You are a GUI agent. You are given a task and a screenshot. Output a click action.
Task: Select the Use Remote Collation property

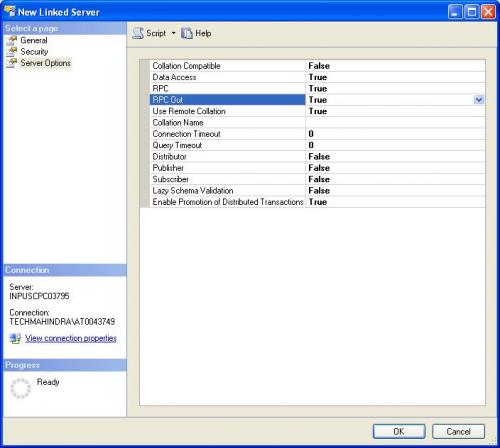coord(189,111)
